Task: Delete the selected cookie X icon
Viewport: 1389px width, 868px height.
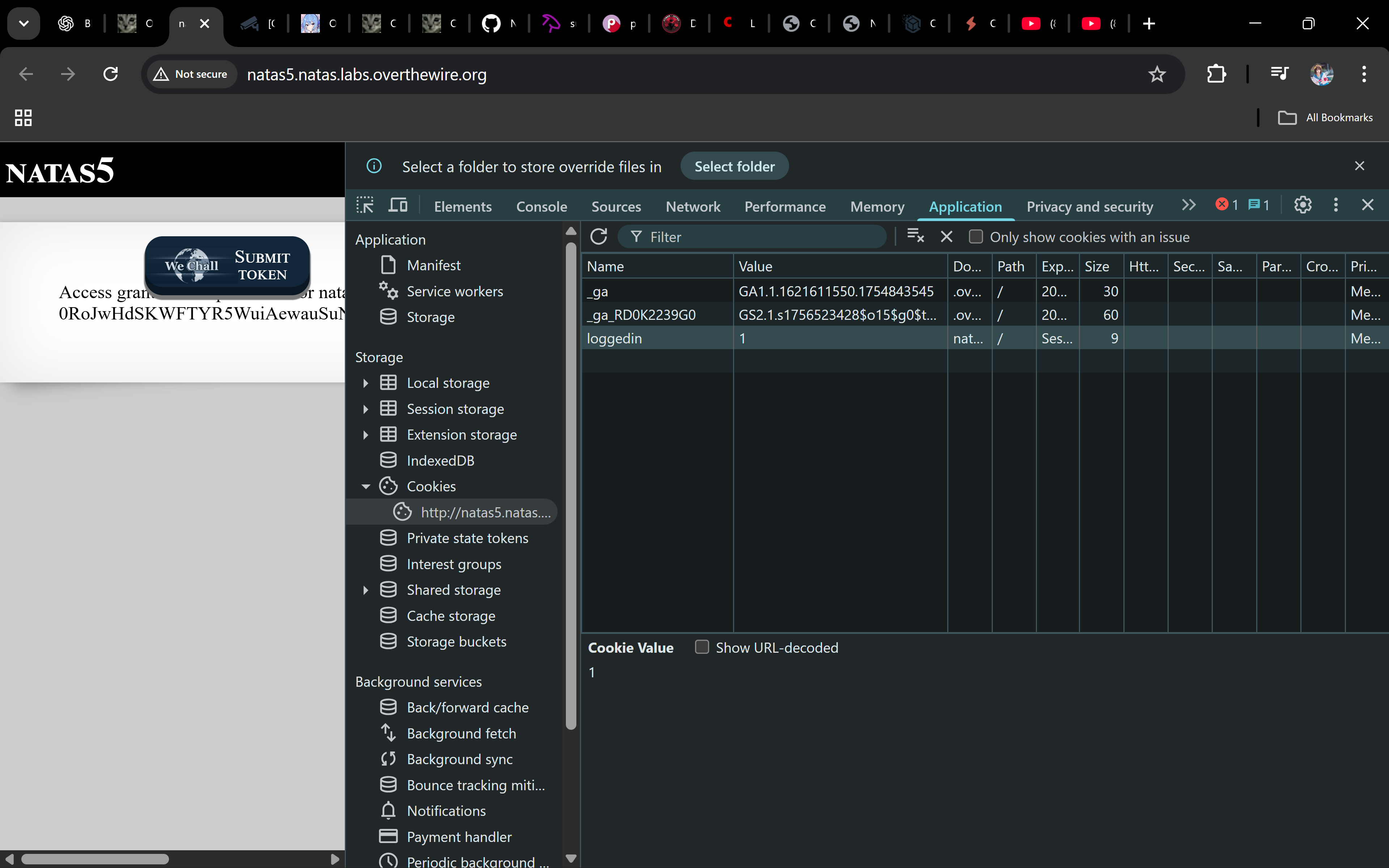Action: click(x=947, y=237)
